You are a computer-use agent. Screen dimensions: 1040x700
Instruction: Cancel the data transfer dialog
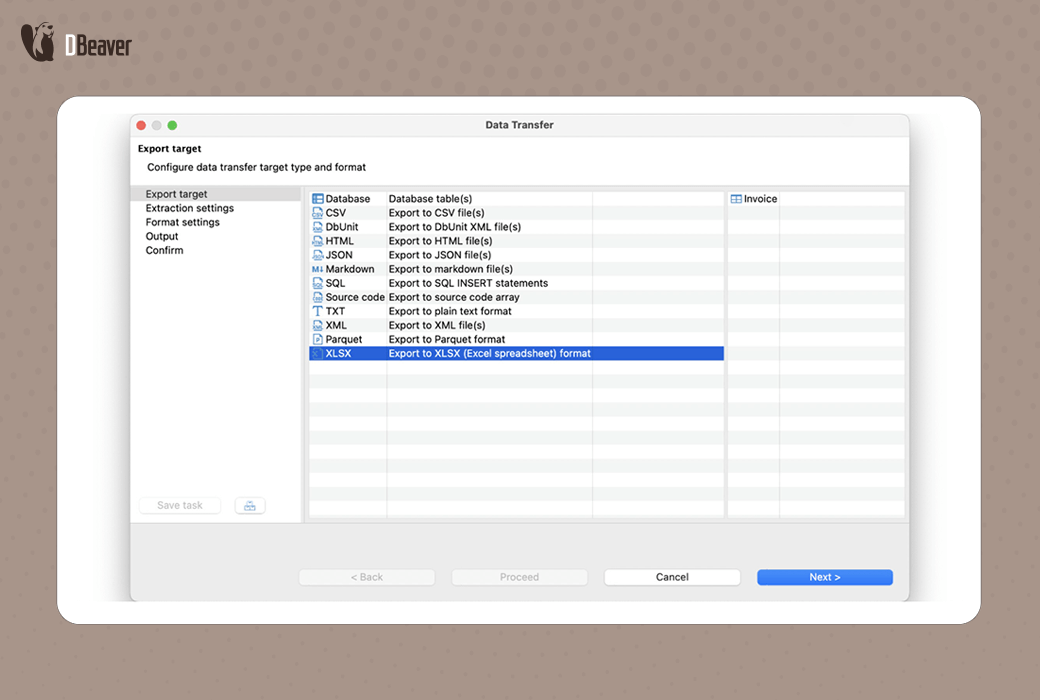click(672, 577)
